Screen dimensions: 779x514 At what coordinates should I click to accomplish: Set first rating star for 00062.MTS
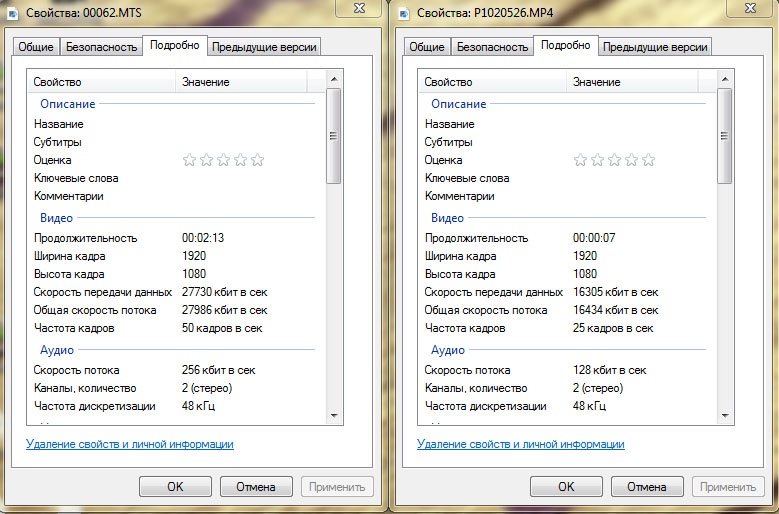click(x=189, y=160)
